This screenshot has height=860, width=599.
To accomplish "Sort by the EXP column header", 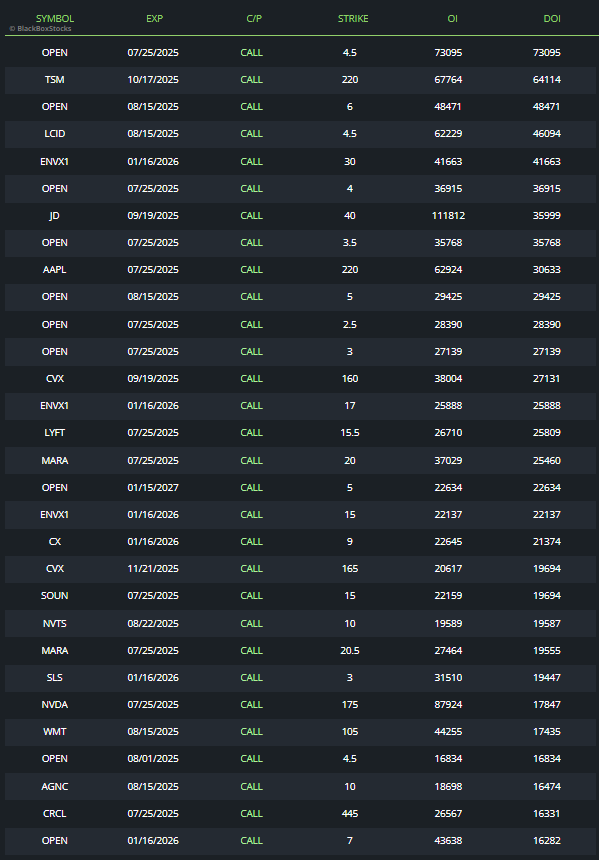I will pyautogui.click(x=154, y=19).
